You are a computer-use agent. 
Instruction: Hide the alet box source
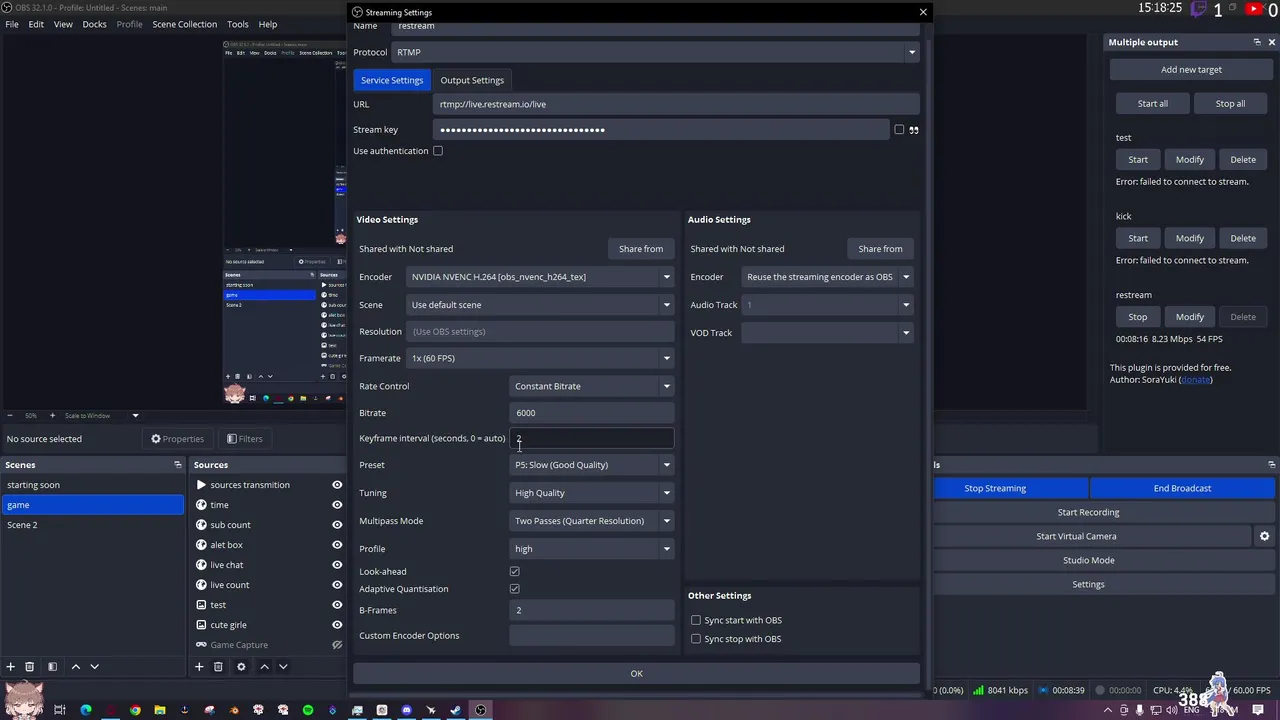click(337, 545)
